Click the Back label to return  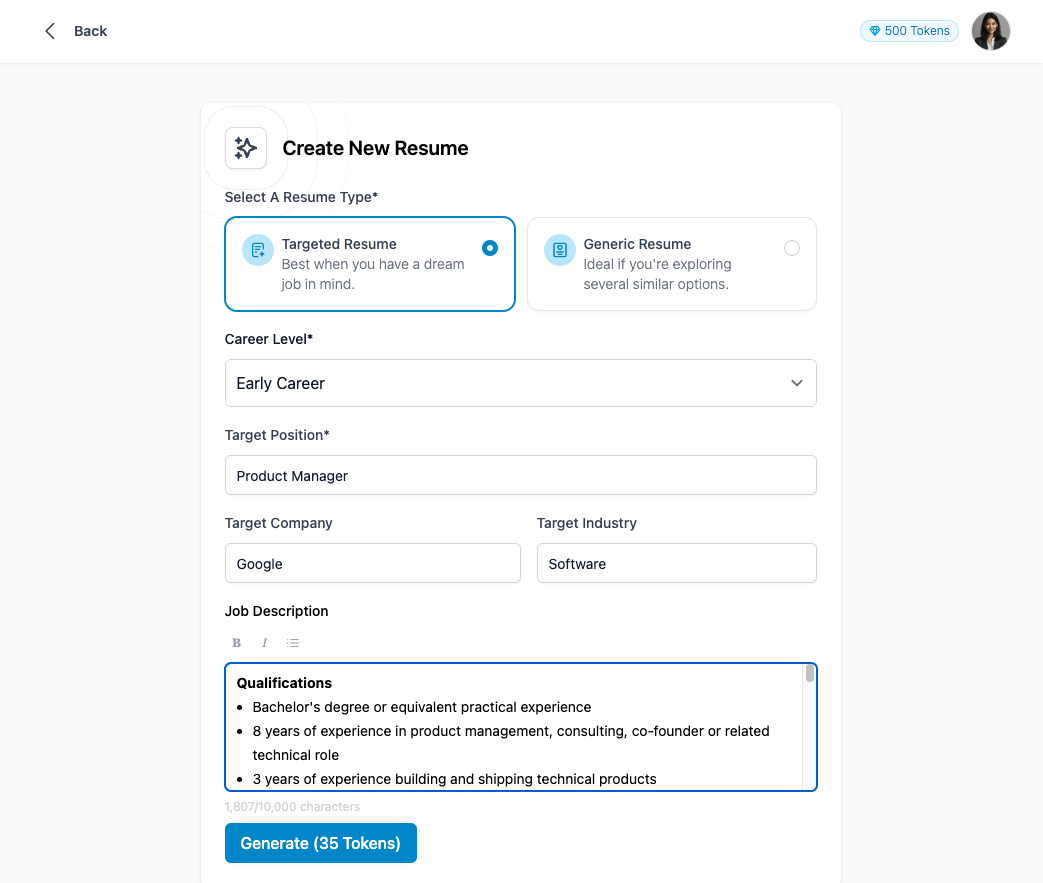point(90,31)
